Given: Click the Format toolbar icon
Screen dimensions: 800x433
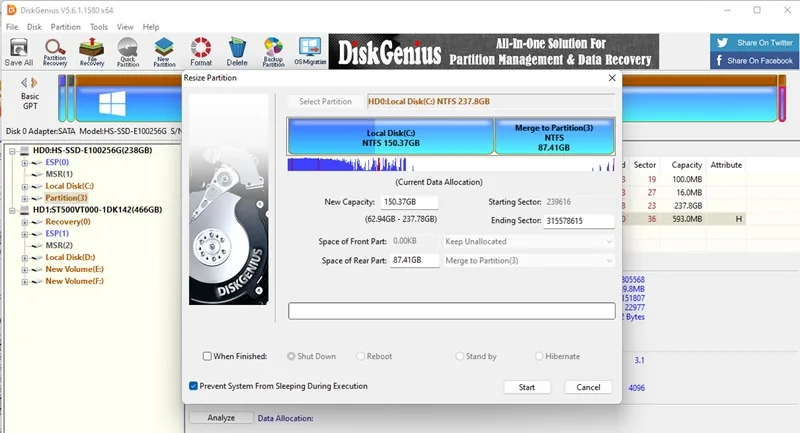Looking at the screenshot, I should pyautogui.click(x=201, y=52).
